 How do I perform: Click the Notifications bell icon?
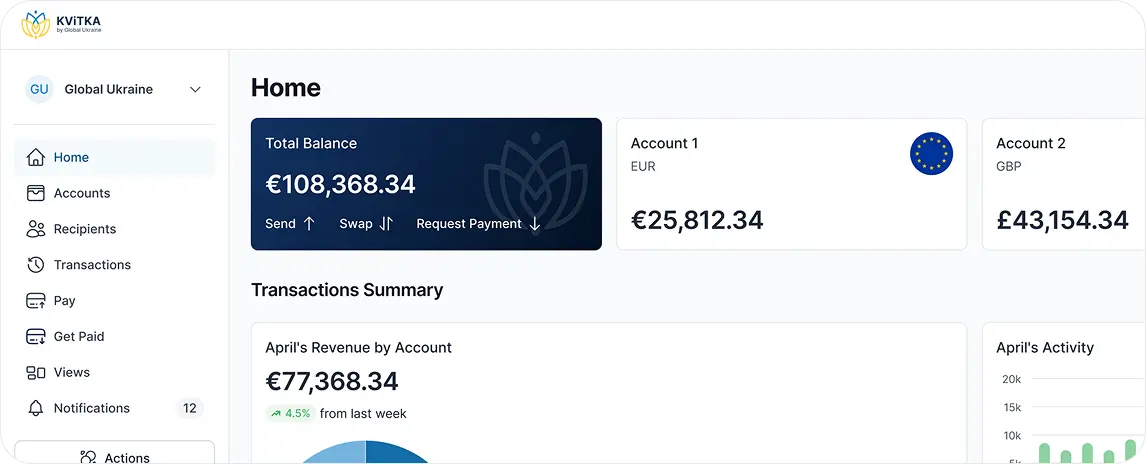click(36, 409)
